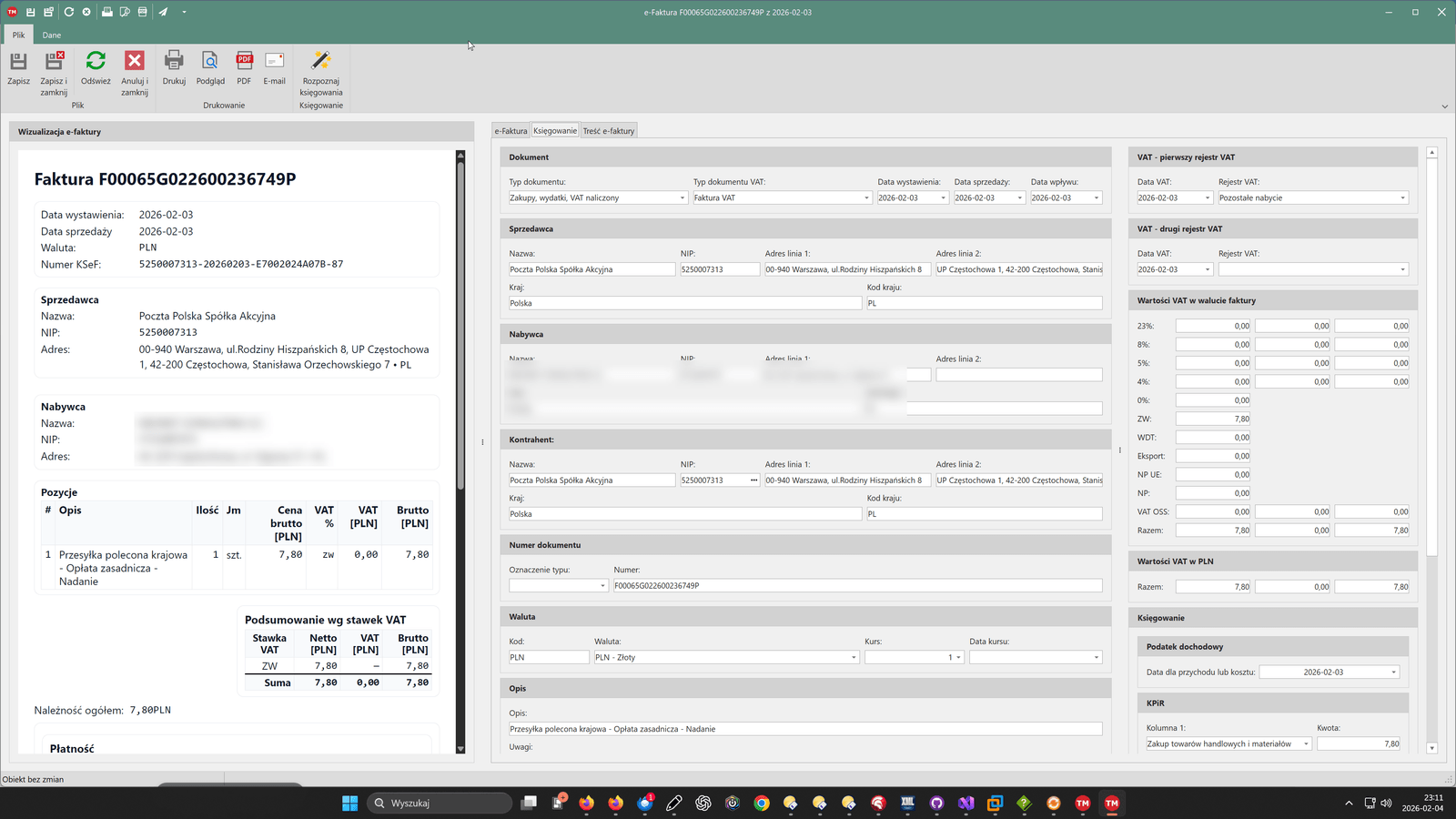Export invoice using the PDF icon
Viewport: 1456px width, 819px height.
click(244, 62)
